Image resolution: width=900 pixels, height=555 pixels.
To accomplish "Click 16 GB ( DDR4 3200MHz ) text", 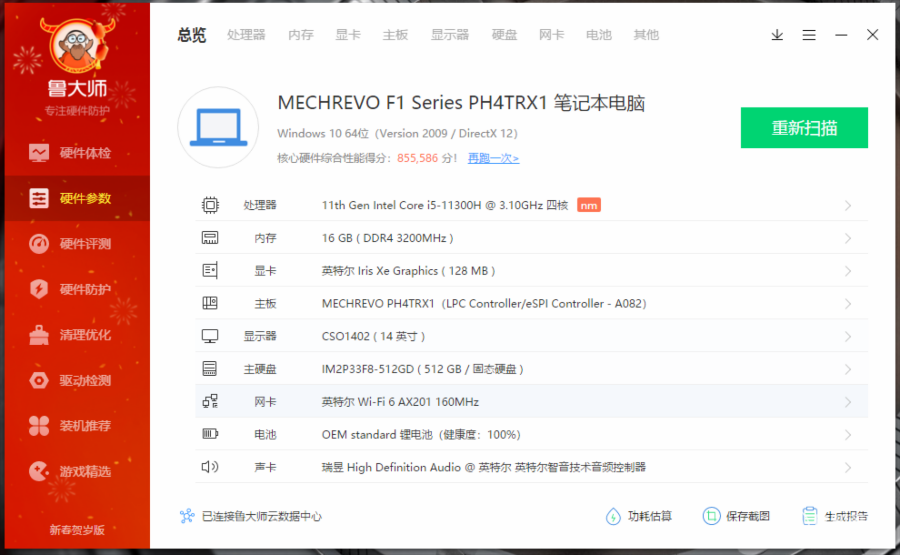I will pos(387,238).
